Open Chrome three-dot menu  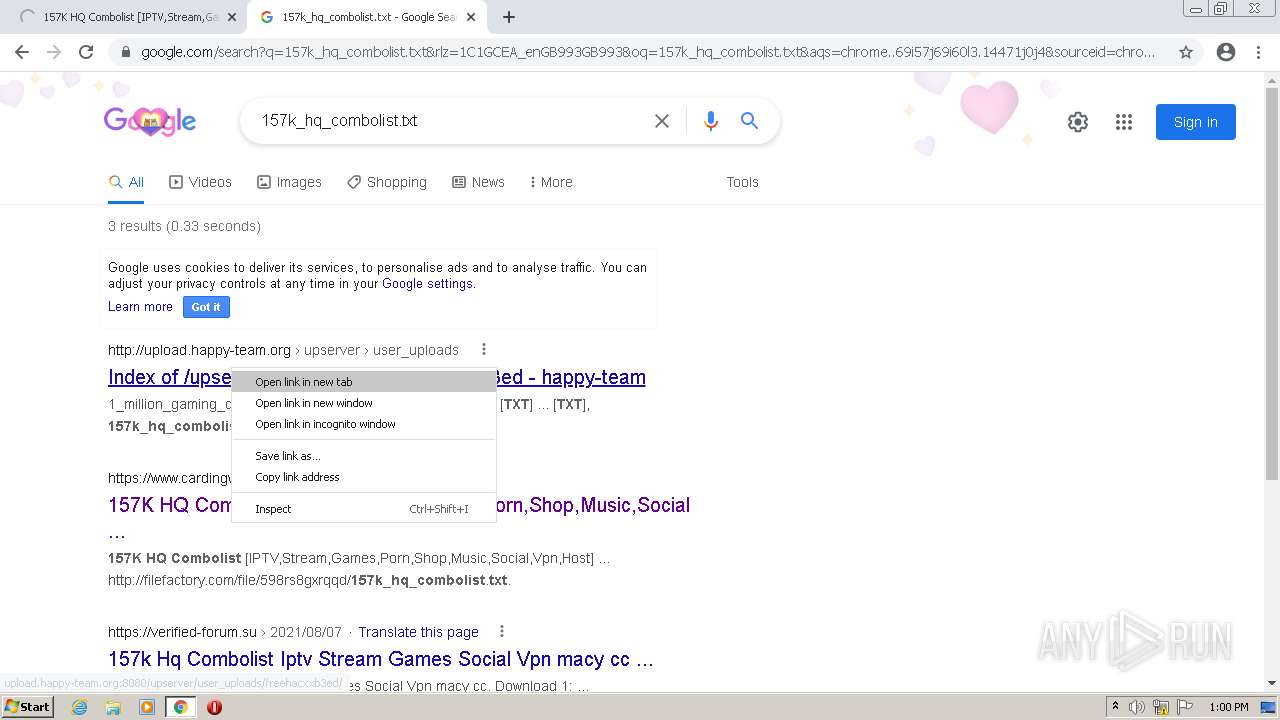click(1258, 52)
